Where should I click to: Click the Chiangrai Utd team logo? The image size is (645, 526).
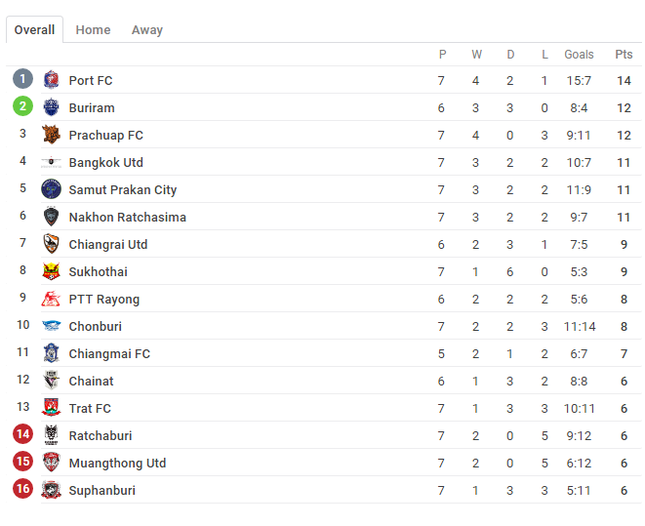pos(51,244)
